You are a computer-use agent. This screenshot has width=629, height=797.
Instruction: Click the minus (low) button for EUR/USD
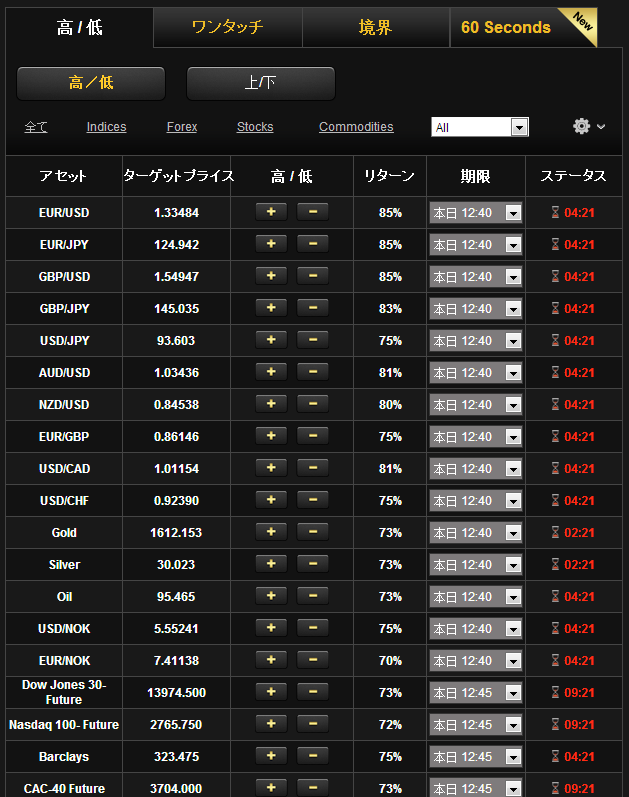pos(313,211)
